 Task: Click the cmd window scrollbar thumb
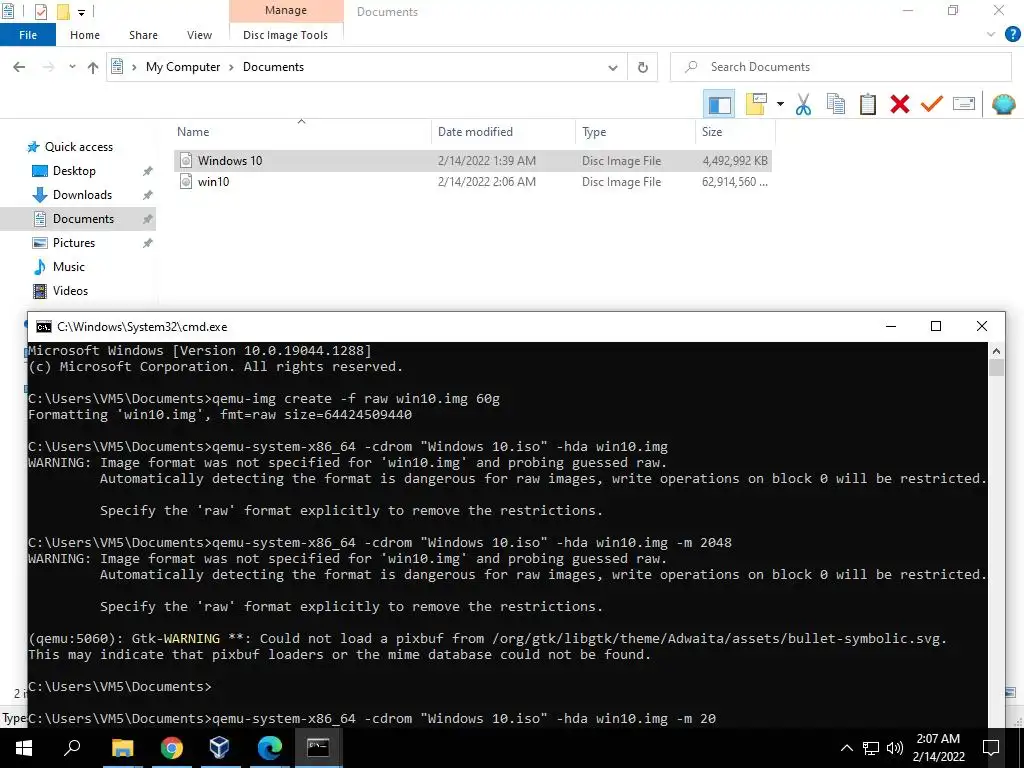click(x=996, y=368)
